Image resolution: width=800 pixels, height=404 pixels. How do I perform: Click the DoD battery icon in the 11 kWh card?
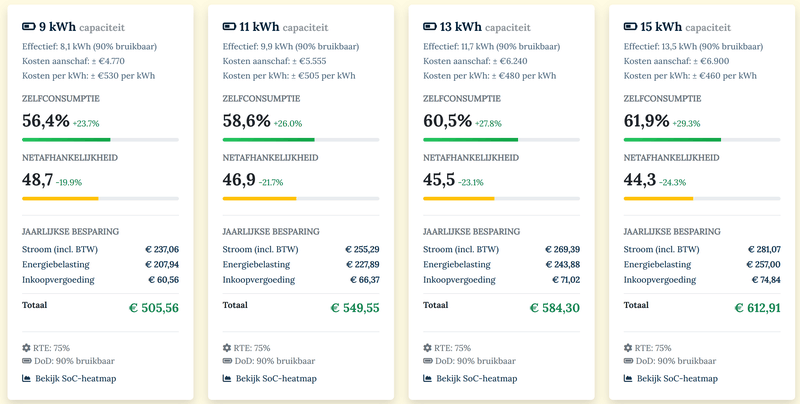[x=228, y=361]
